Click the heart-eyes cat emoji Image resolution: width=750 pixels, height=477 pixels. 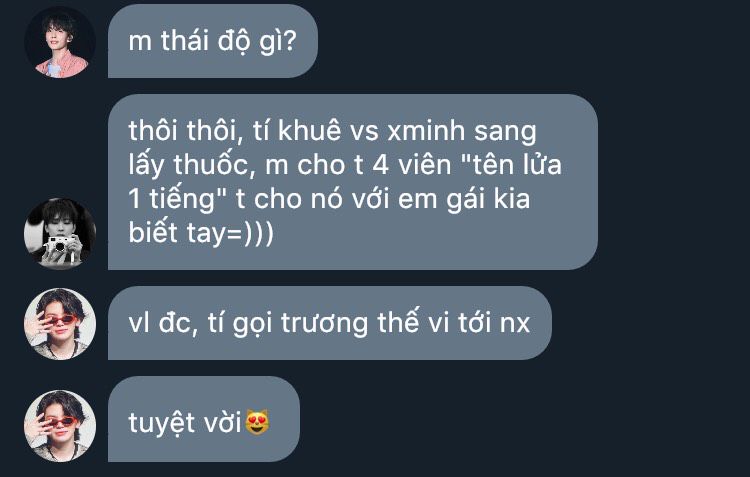coord(257,422)
